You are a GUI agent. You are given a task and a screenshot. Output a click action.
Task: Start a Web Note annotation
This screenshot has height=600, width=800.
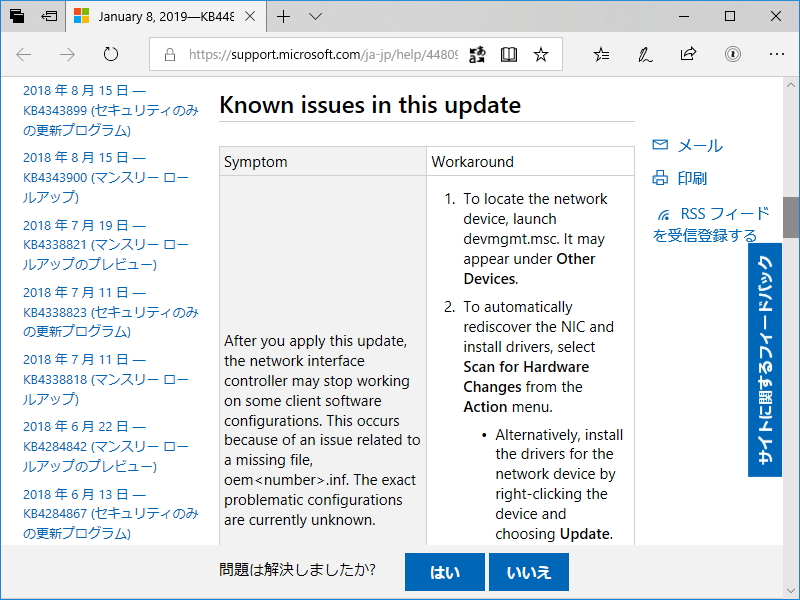[x=645, y=54]
